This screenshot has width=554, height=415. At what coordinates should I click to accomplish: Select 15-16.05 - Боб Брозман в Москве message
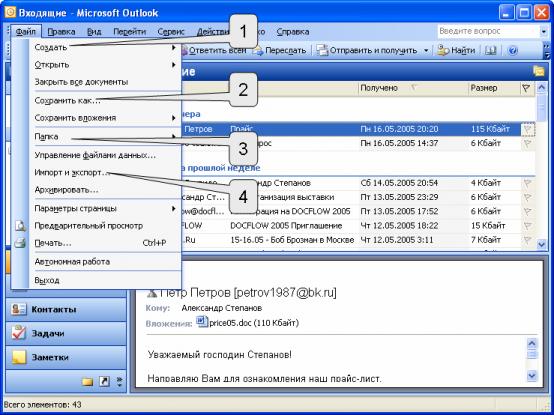tap(350, 240)
